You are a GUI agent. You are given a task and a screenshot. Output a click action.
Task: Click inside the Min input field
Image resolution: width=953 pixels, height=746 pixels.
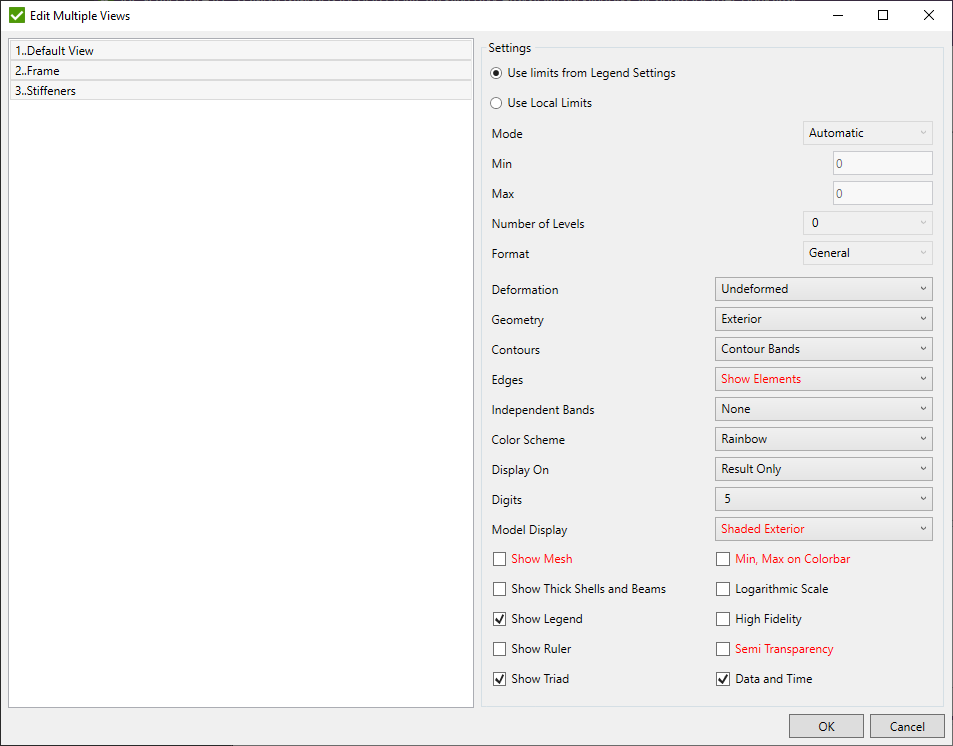coord(881,162)
